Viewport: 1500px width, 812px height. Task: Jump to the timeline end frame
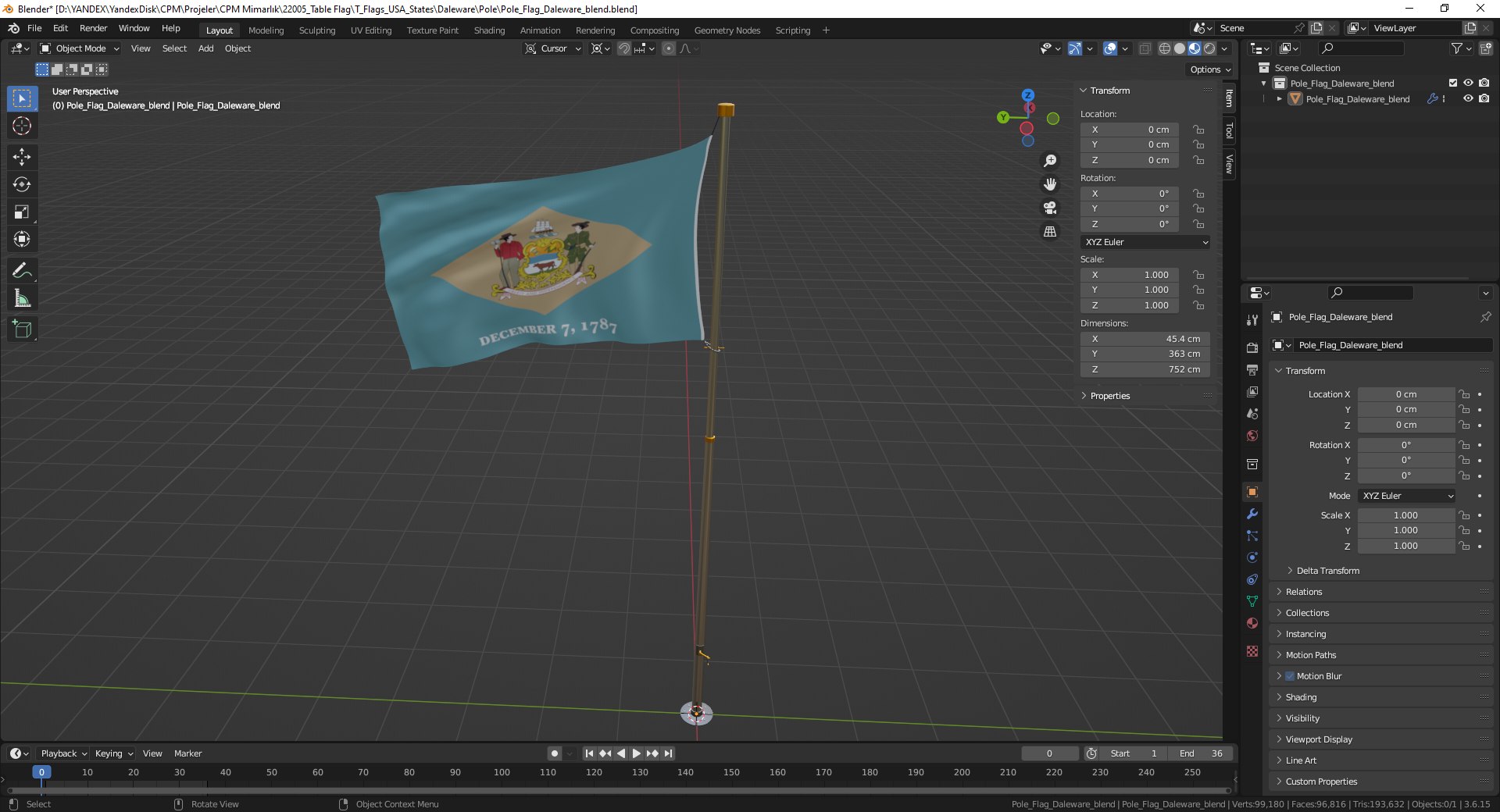point(668,753)
